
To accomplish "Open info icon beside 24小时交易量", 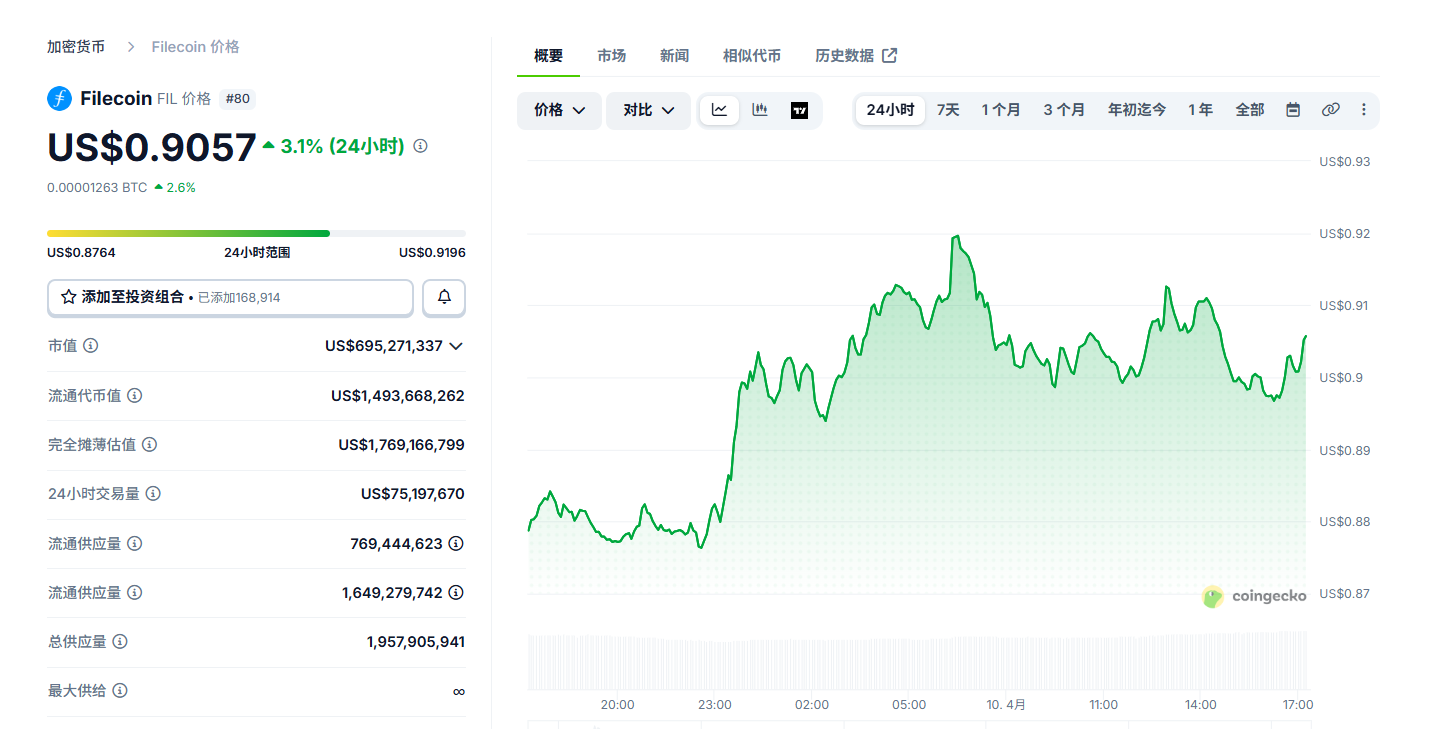I will 153,493.
